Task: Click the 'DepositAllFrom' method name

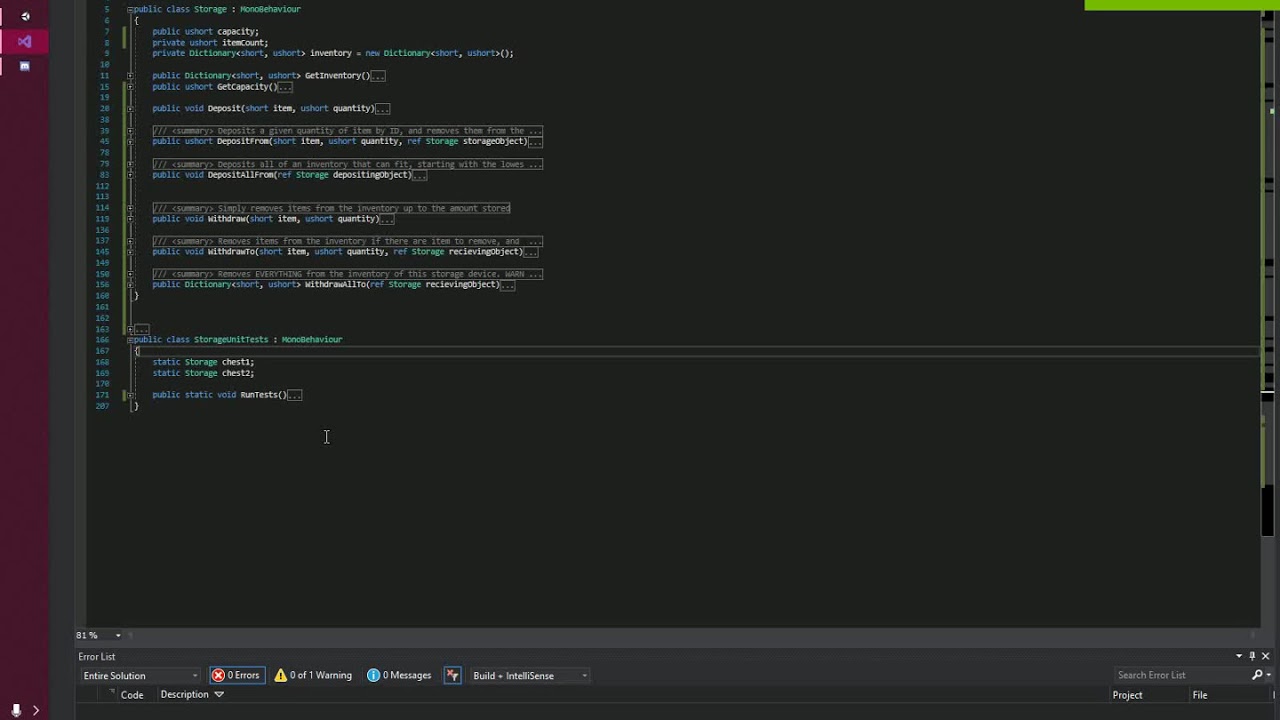Action: [240, 175]
